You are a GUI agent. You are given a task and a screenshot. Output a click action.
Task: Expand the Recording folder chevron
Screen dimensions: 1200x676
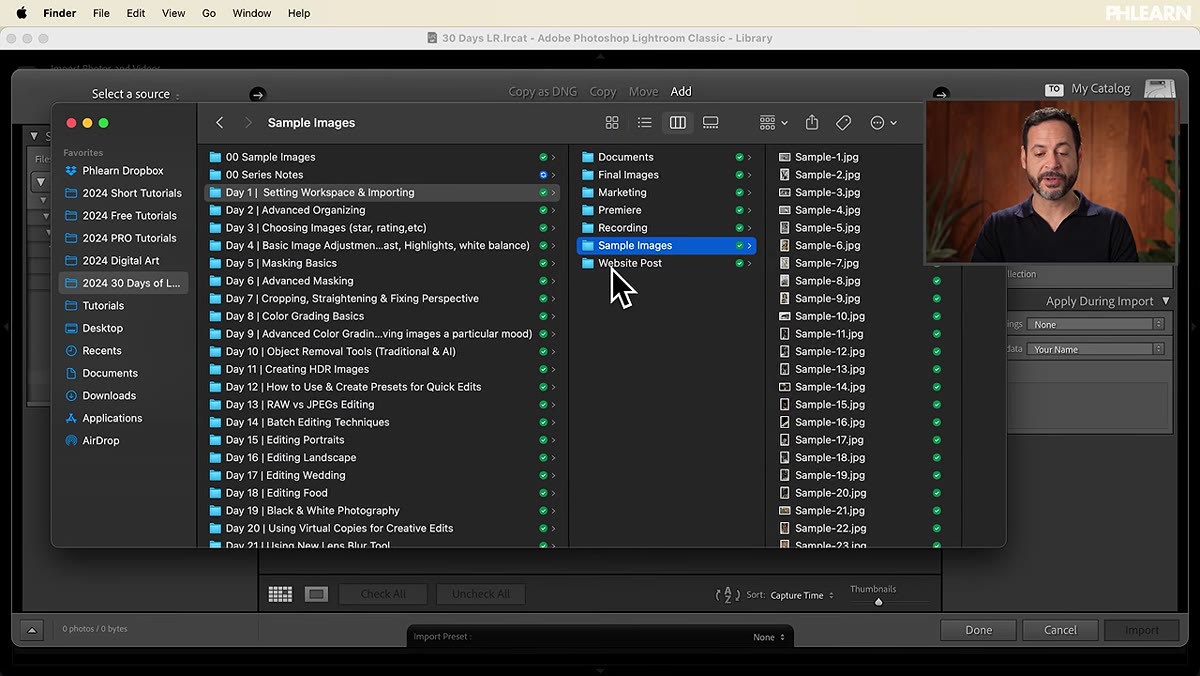749,228
